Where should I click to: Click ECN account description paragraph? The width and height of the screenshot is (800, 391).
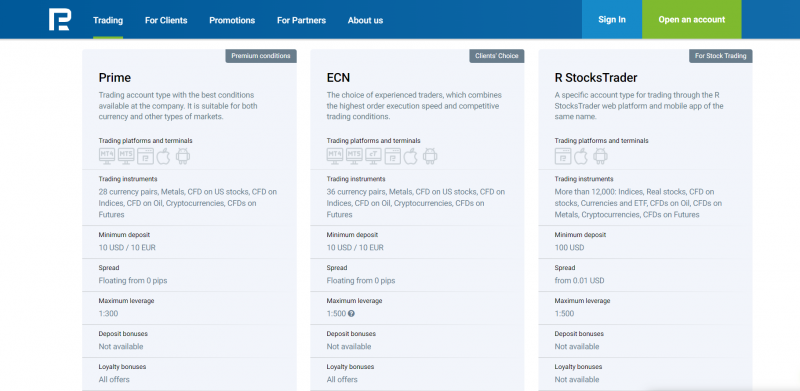coord(414,106)
